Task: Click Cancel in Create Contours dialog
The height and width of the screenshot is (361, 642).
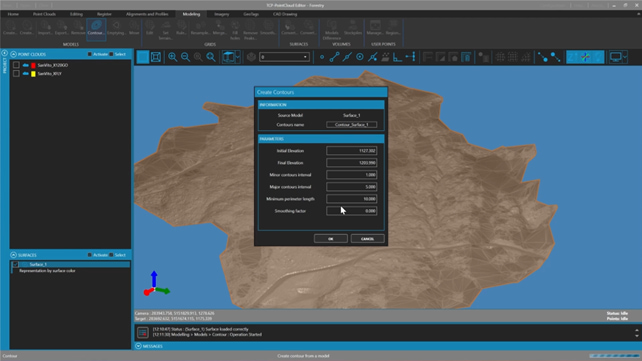Action: pos(367,239)
